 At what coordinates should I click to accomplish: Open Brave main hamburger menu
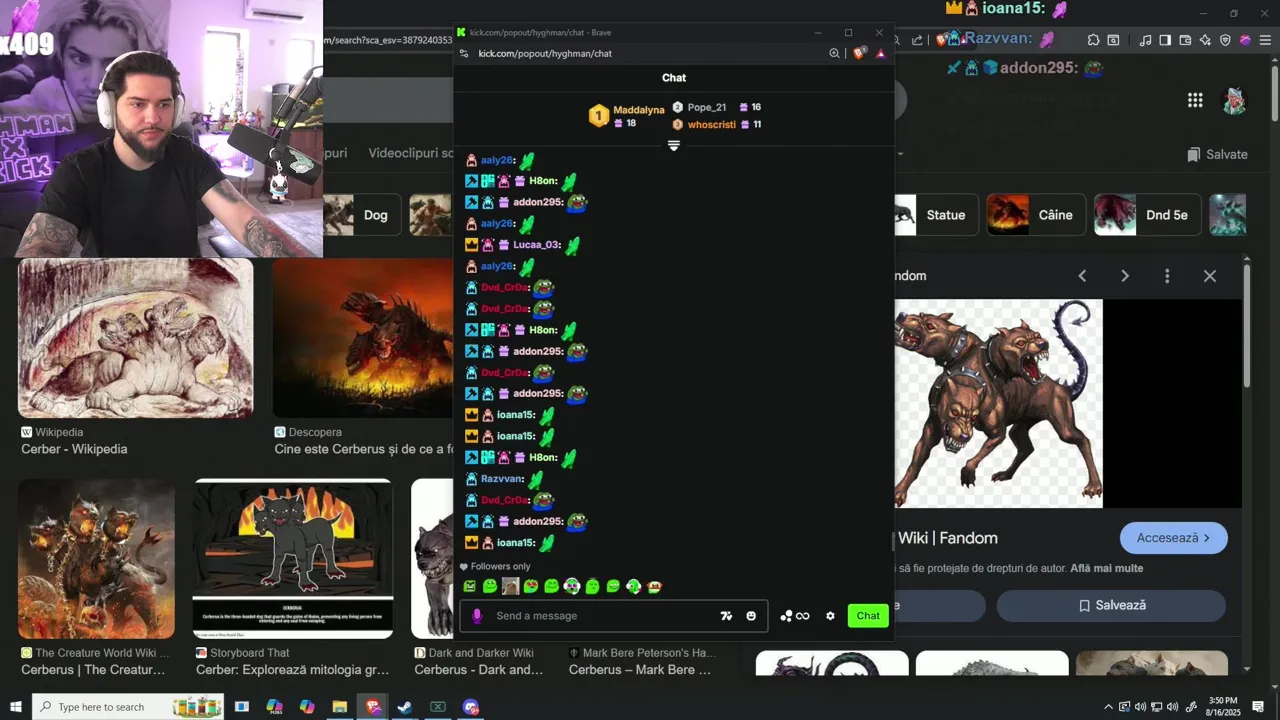pyautogui.click(x=1265, y=40)
